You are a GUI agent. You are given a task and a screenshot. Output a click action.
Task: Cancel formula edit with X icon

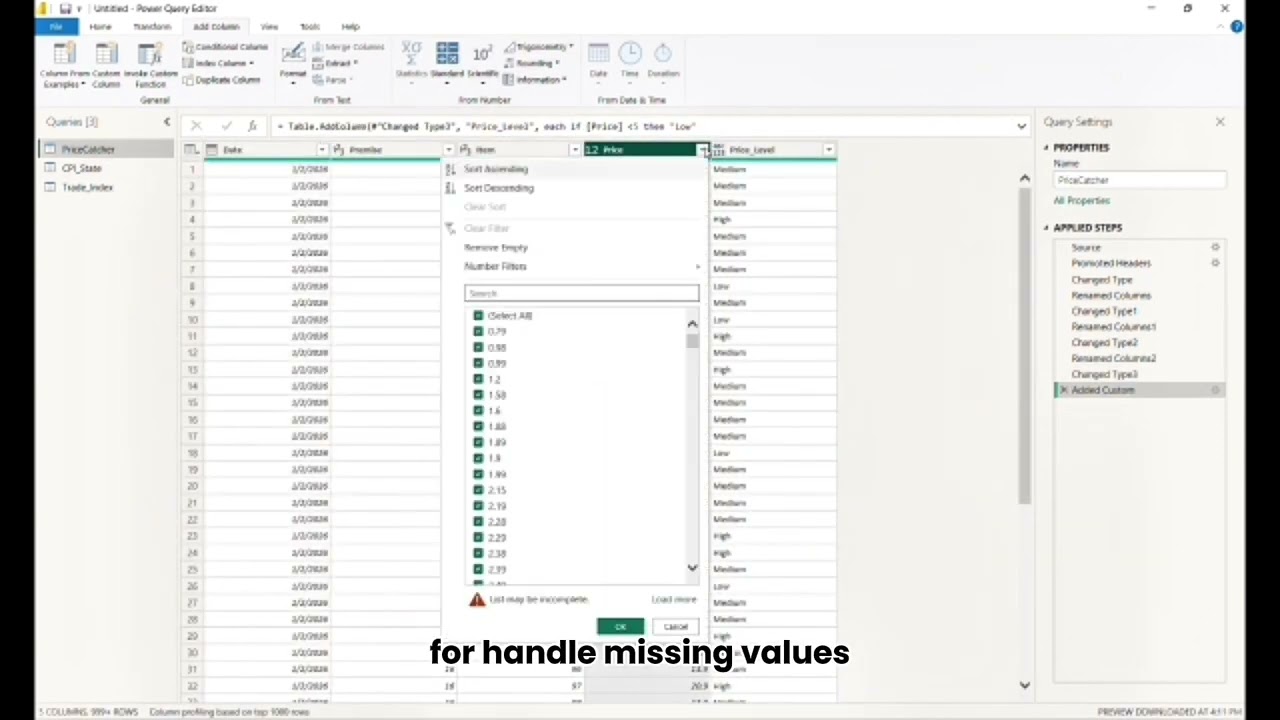(196, 127)
